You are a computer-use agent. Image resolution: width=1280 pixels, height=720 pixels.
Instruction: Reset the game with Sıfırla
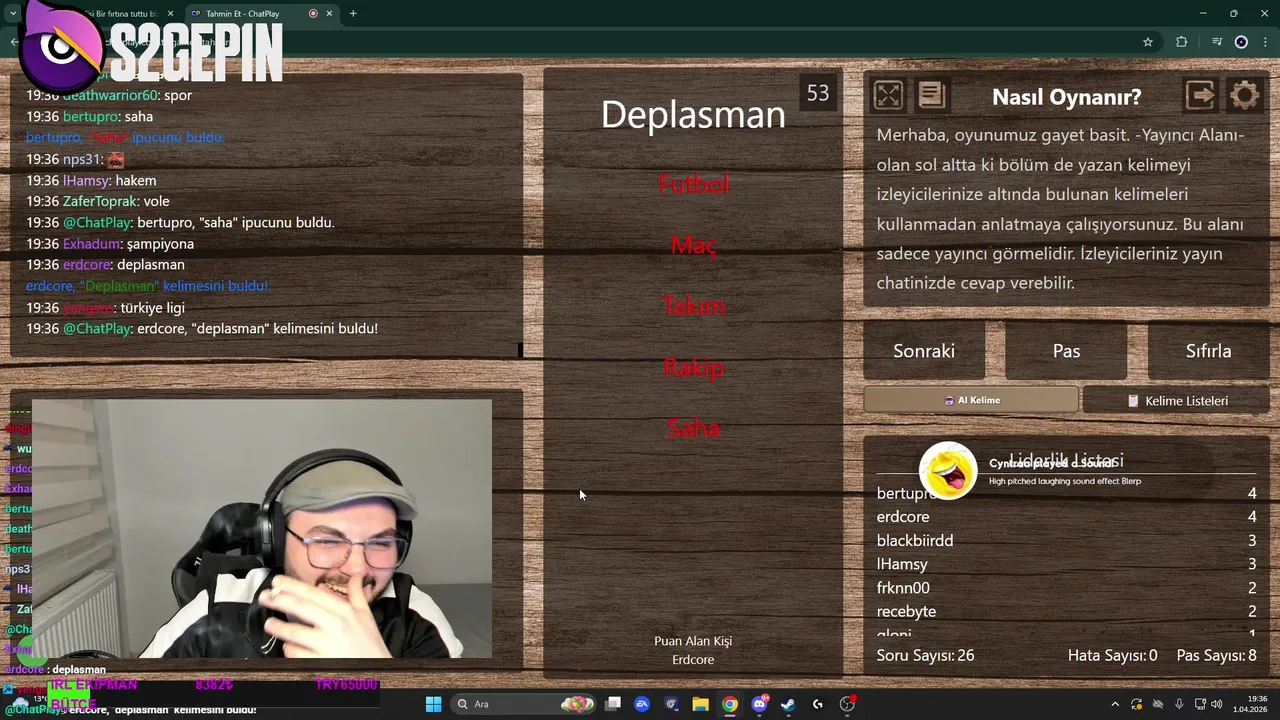(1209, 351)
